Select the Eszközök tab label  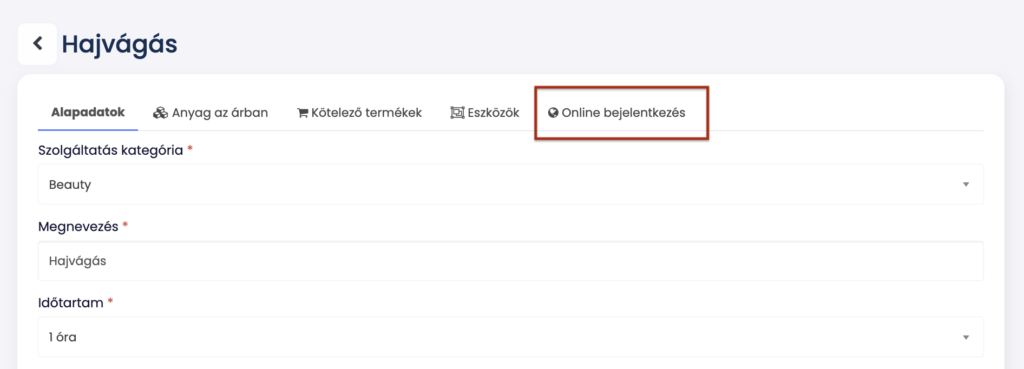coord(493,113)
